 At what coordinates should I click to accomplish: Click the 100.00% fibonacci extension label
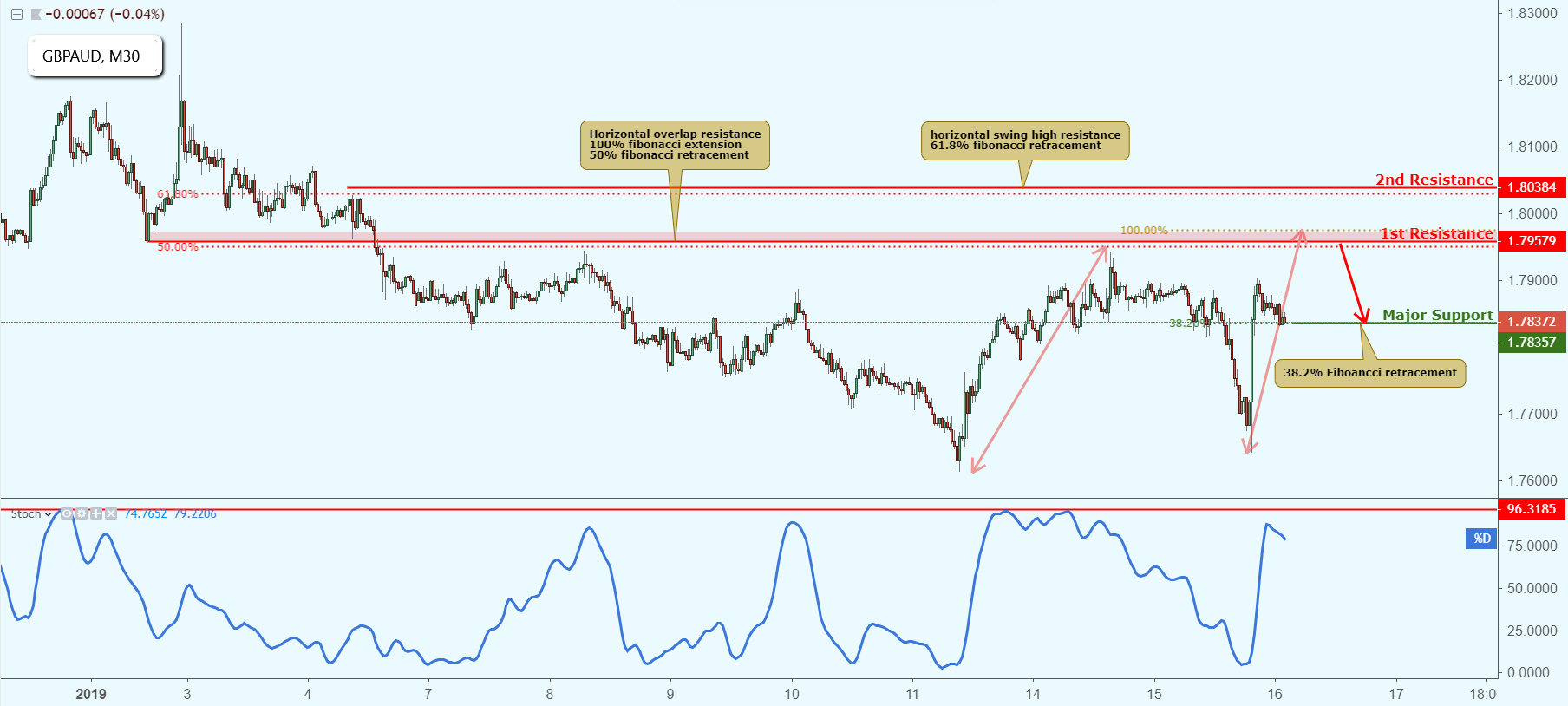pyautogui.click(x=1144, y=231)
